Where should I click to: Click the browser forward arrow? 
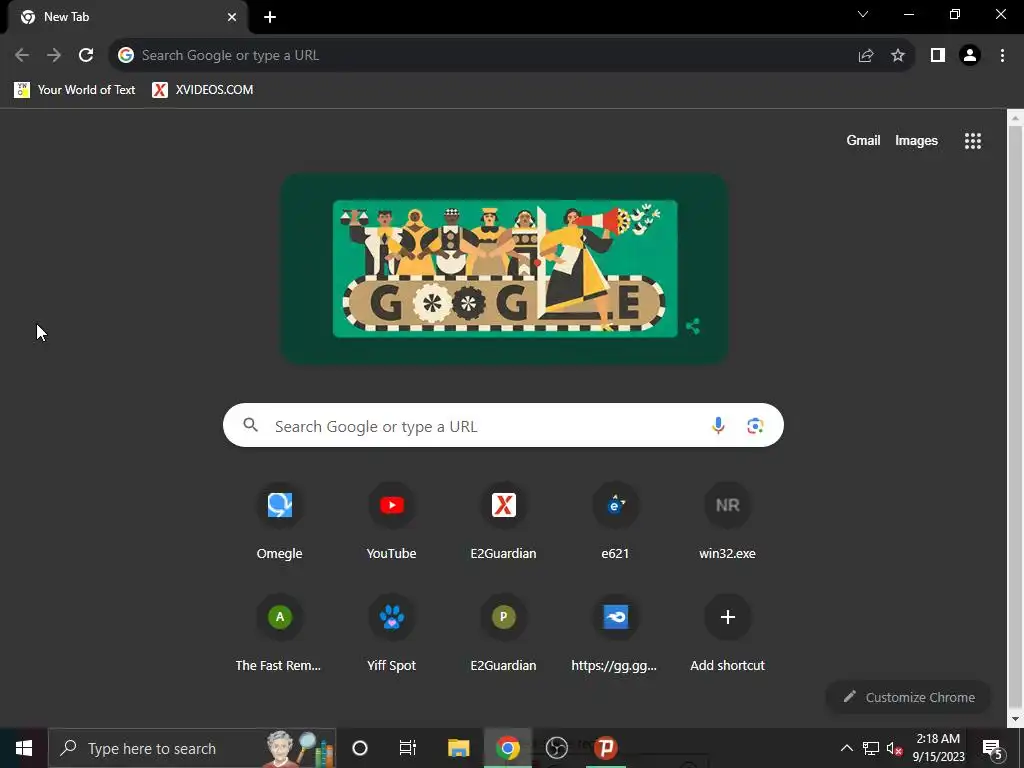tap(54, 56)
